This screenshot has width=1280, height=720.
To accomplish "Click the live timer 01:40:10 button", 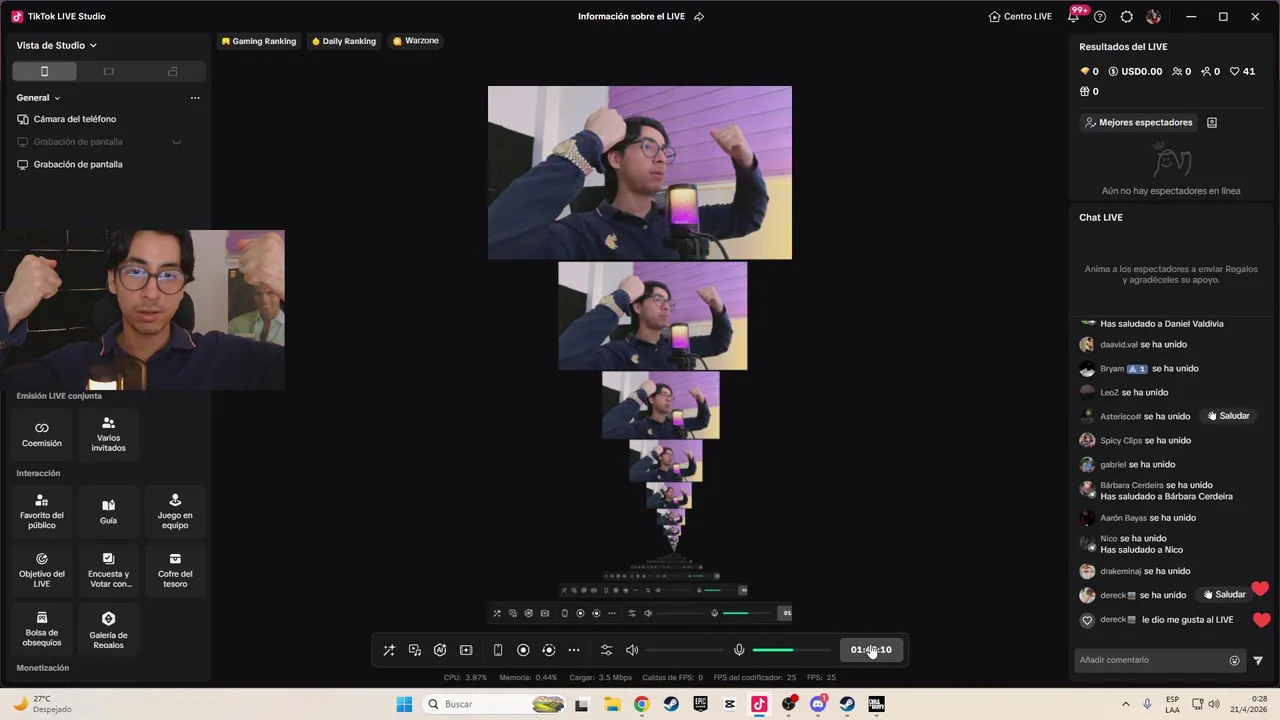I will (x=871, y=650).
